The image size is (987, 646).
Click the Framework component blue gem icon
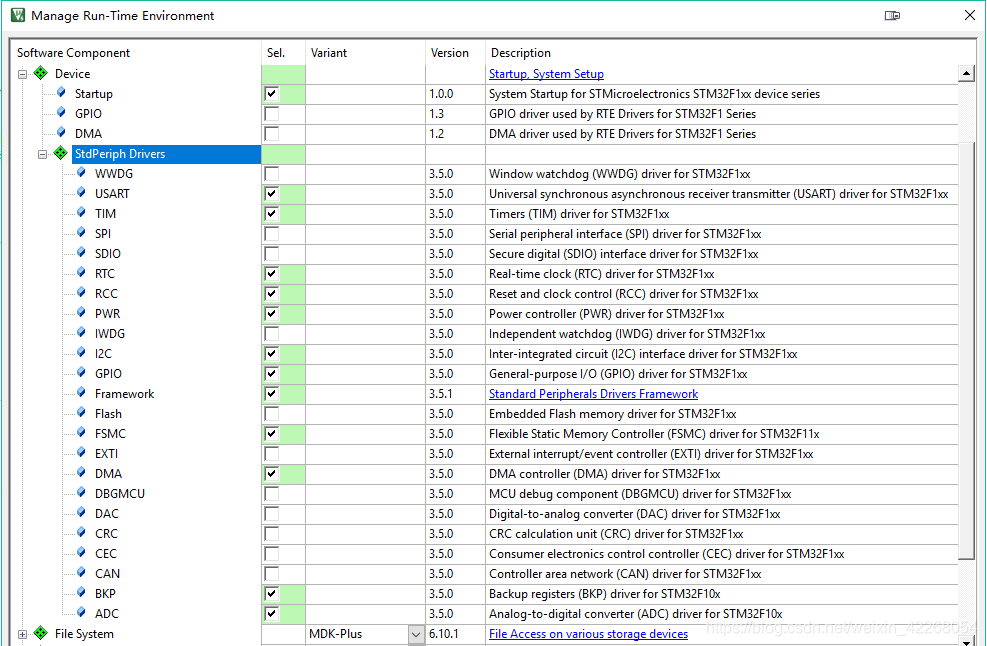[x=81, y=393]
